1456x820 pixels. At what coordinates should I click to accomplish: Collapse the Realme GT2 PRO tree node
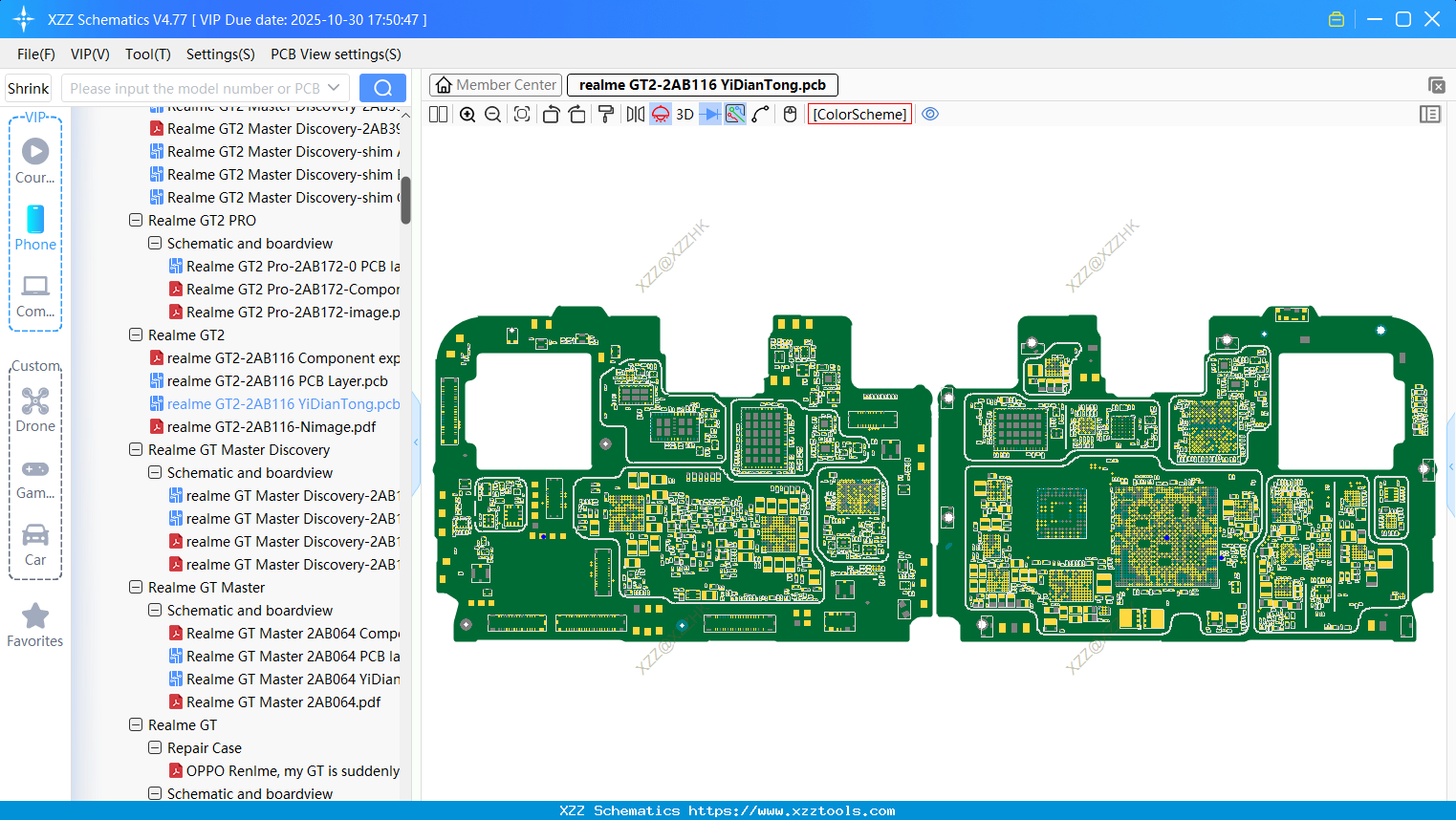coord(136,221)
